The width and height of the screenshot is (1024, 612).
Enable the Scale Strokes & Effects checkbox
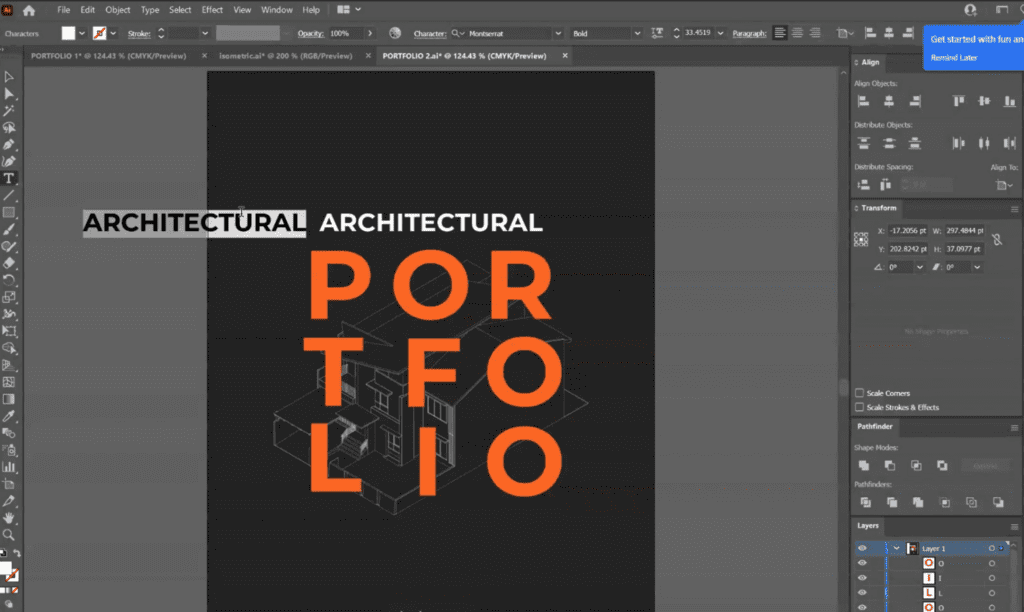860,407
